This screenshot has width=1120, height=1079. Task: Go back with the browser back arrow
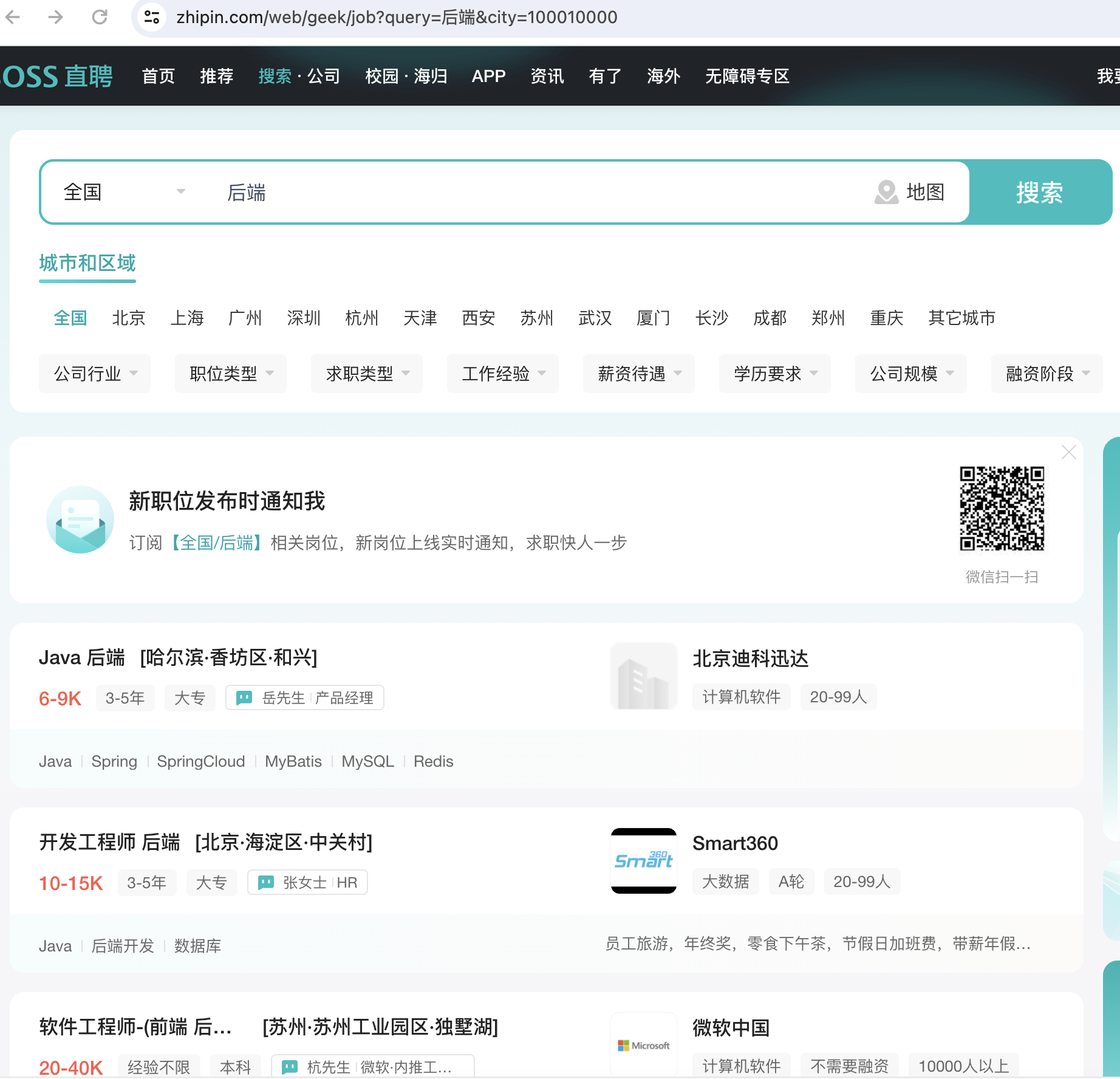13,17
